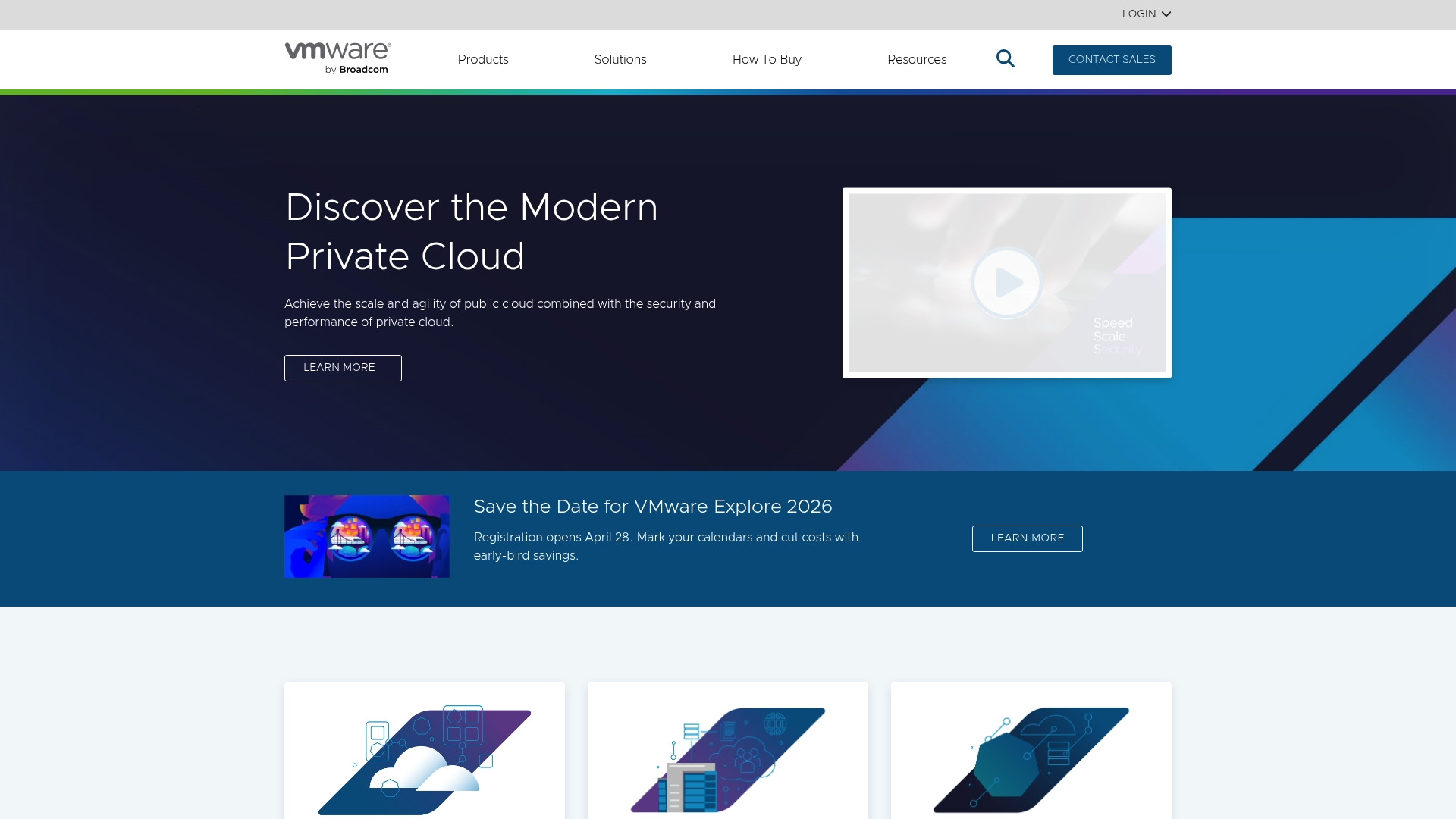Click LEARN MORE for VMware Explore 2026
The width and height of the screenshot is (1456, 819).
coord(1027,538)
